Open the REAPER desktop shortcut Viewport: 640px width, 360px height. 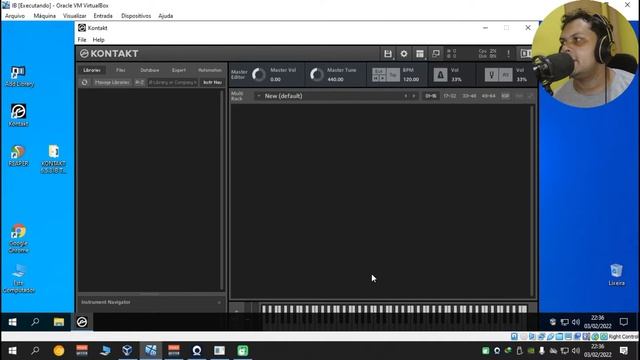click(x=18, y=155)
